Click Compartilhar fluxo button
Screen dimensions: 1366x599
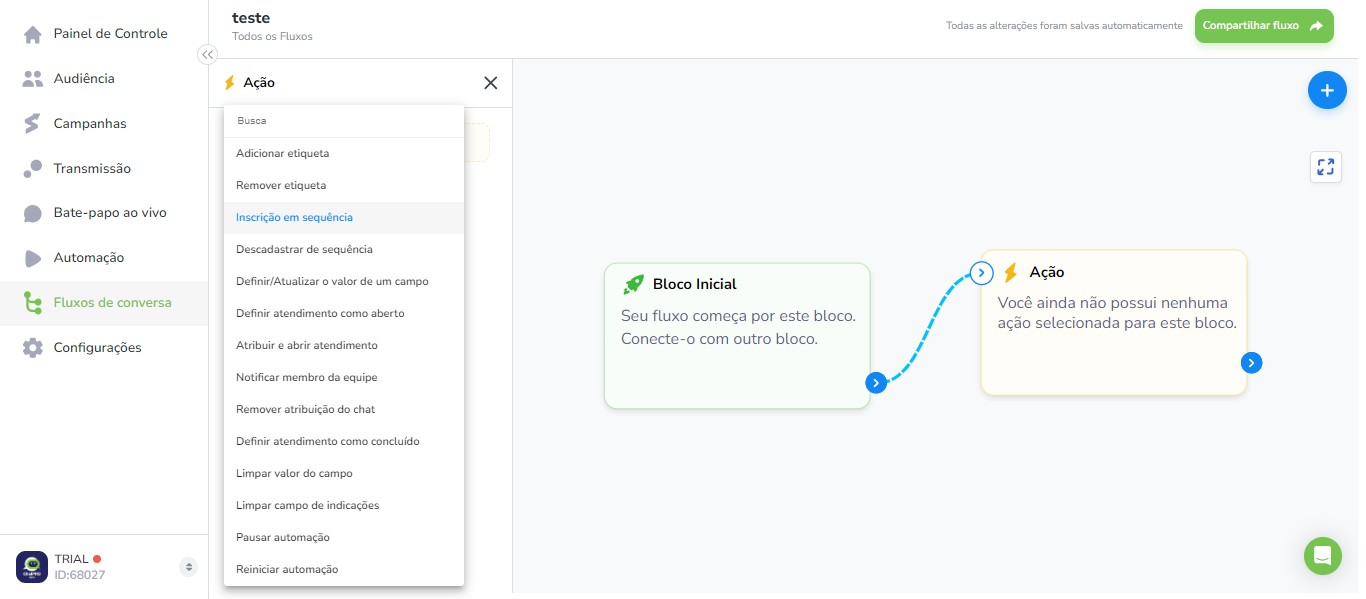[1264, 26]
